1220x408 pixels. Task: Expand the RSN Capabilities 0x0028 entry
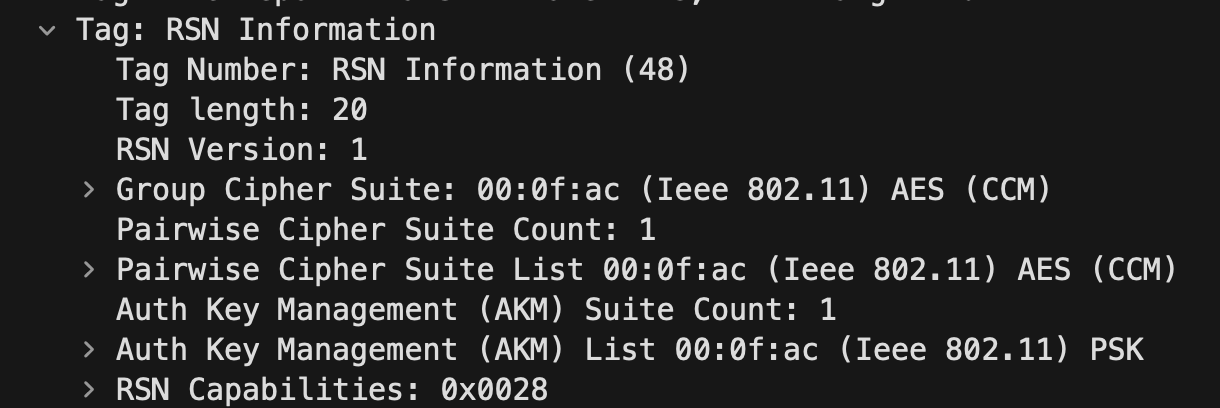(x=89, y=389)
